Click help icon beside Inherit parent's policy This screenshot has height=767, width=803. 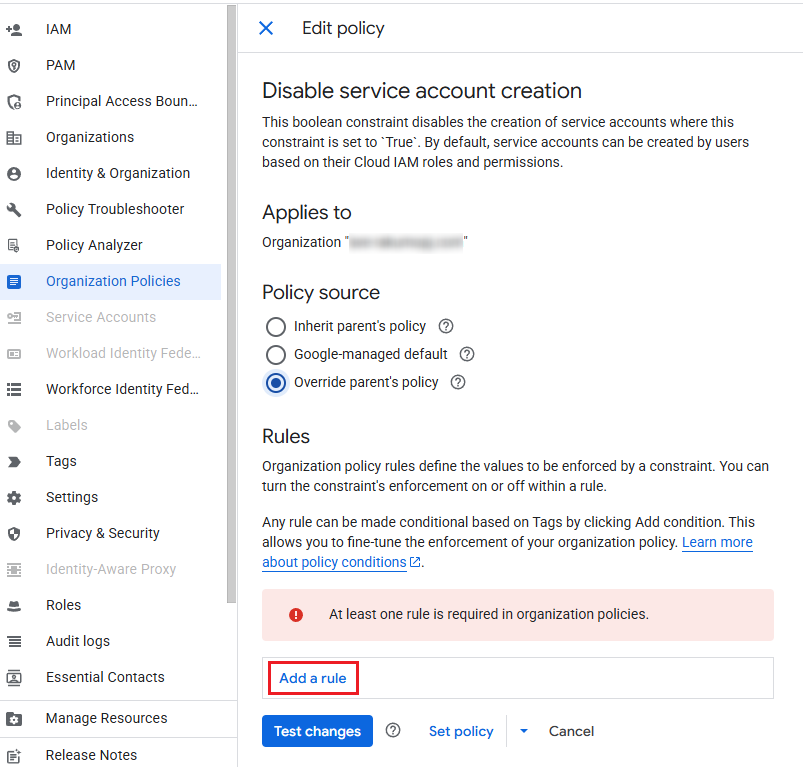coord(446,326)
